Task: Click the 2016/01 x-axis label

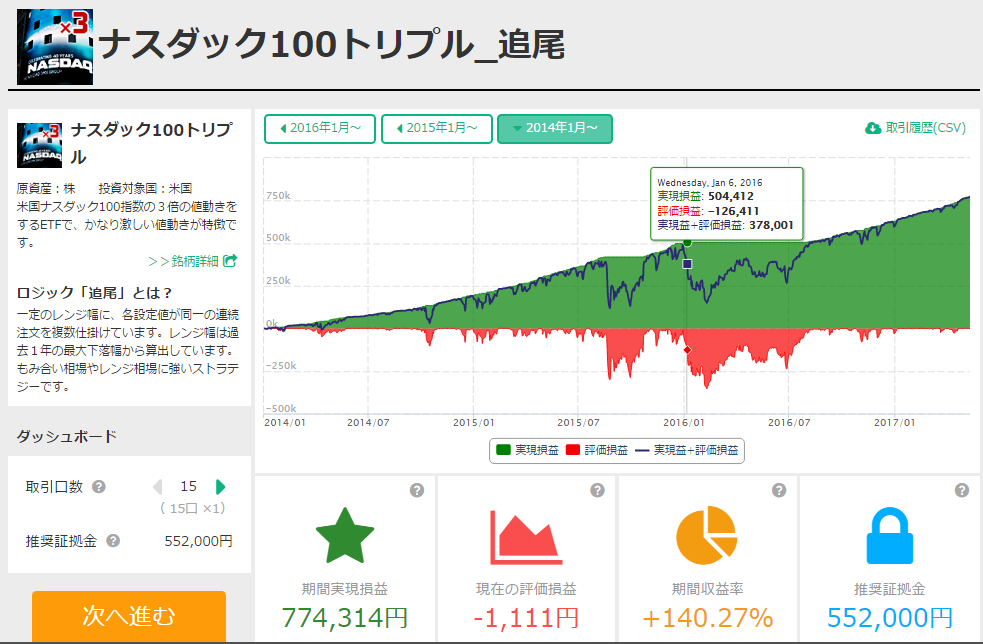Action: [x=684, y=423]
